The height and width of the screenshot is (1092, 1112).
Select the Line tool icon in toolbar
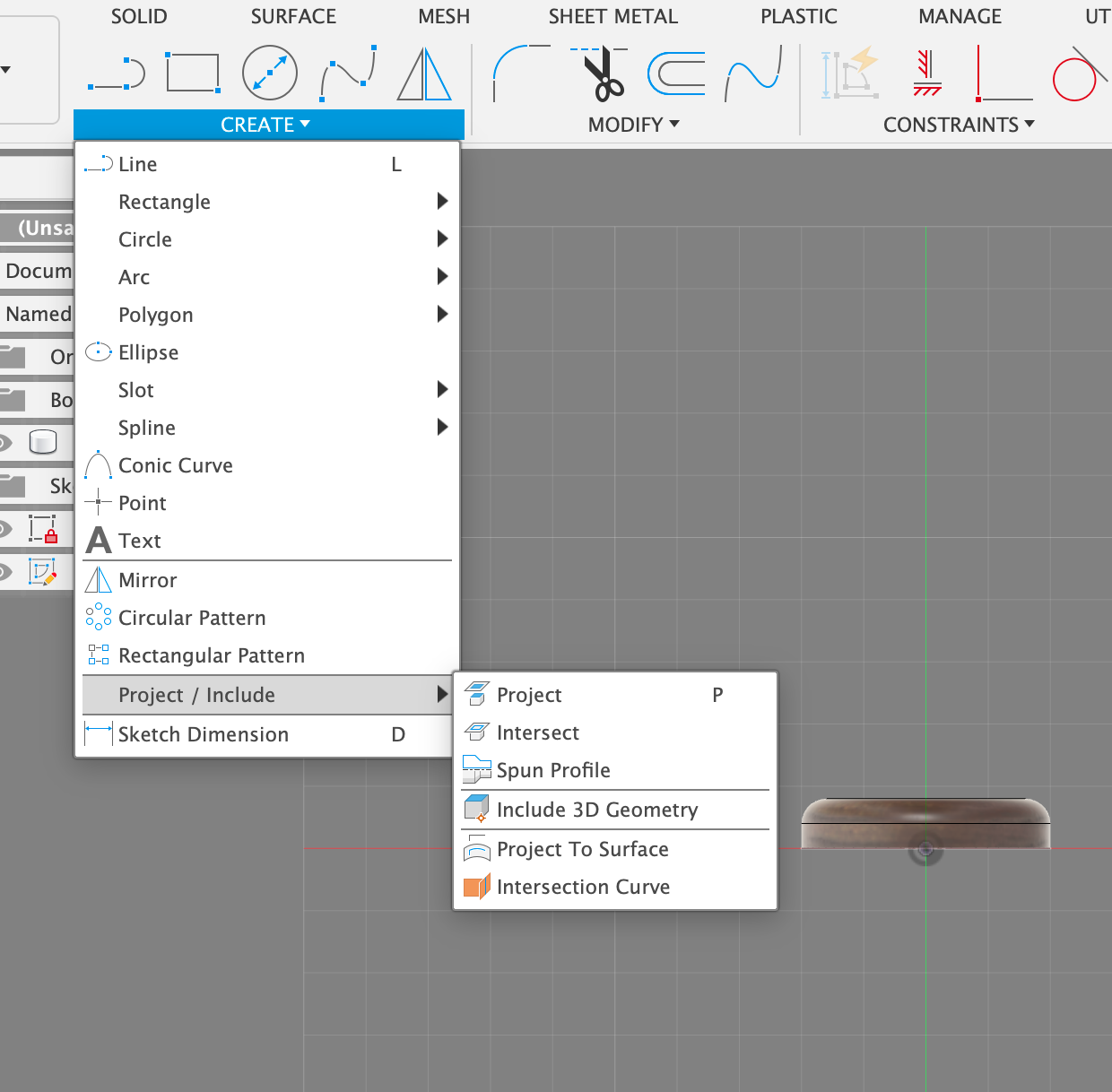117,74
